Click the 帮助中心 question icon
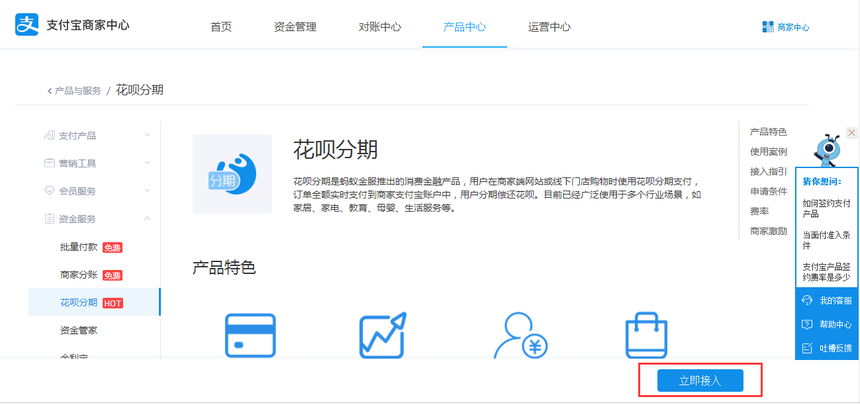The image size is (860, 405). tap(807, 324)
